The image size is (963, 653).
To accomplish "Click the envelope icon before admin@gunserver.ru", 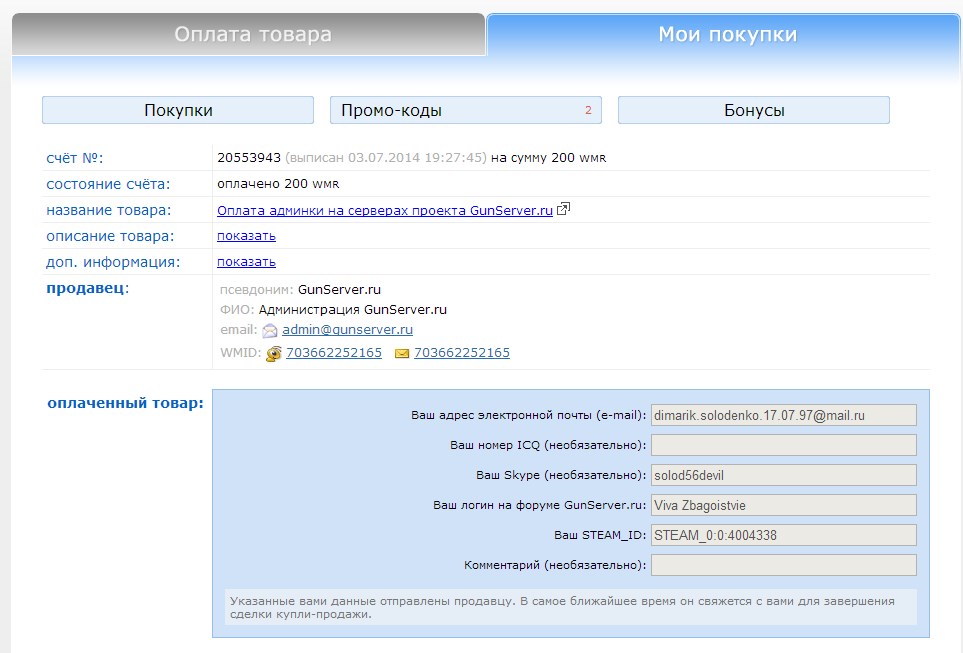I will (x=270, y=330).
